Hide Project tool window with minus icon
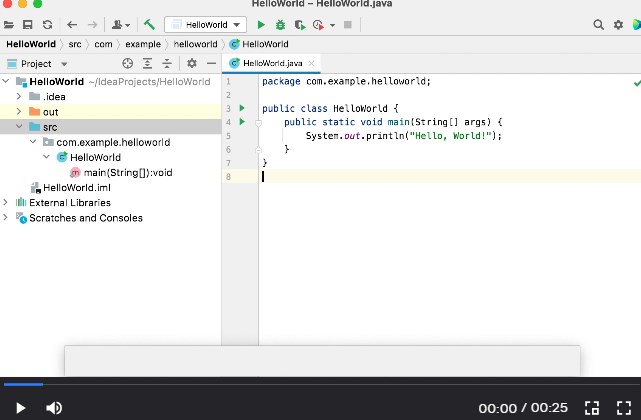This screenshot has width=641, height=420. click(211, 63)
